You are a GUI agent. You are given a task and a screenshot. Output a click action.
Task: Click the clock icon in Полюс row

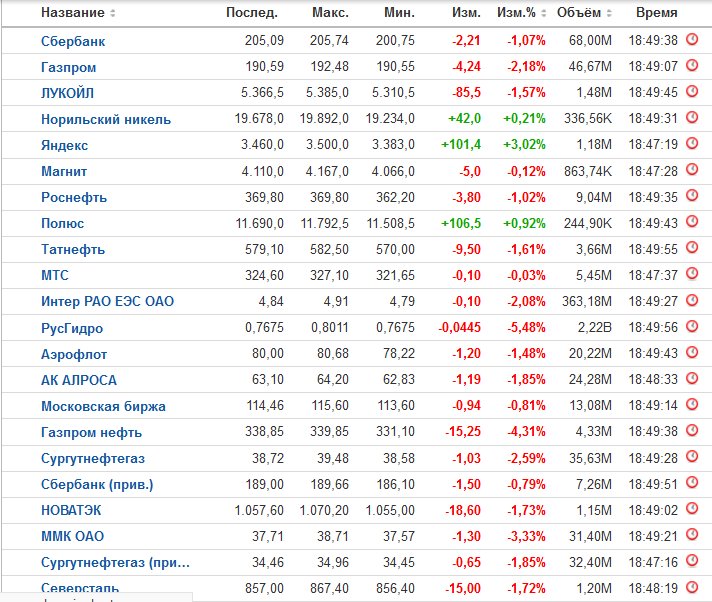point(692,222)
